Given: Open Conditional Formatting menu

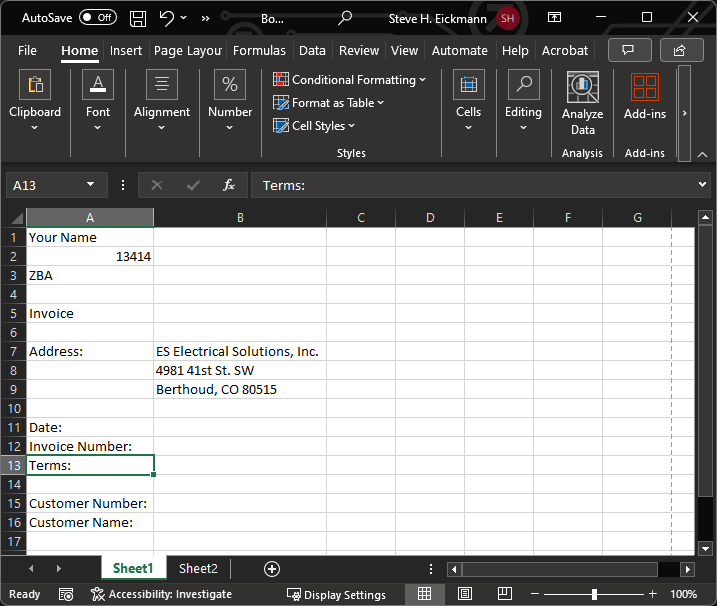Looking at the screenshot, I should click(x=349, y=80).
